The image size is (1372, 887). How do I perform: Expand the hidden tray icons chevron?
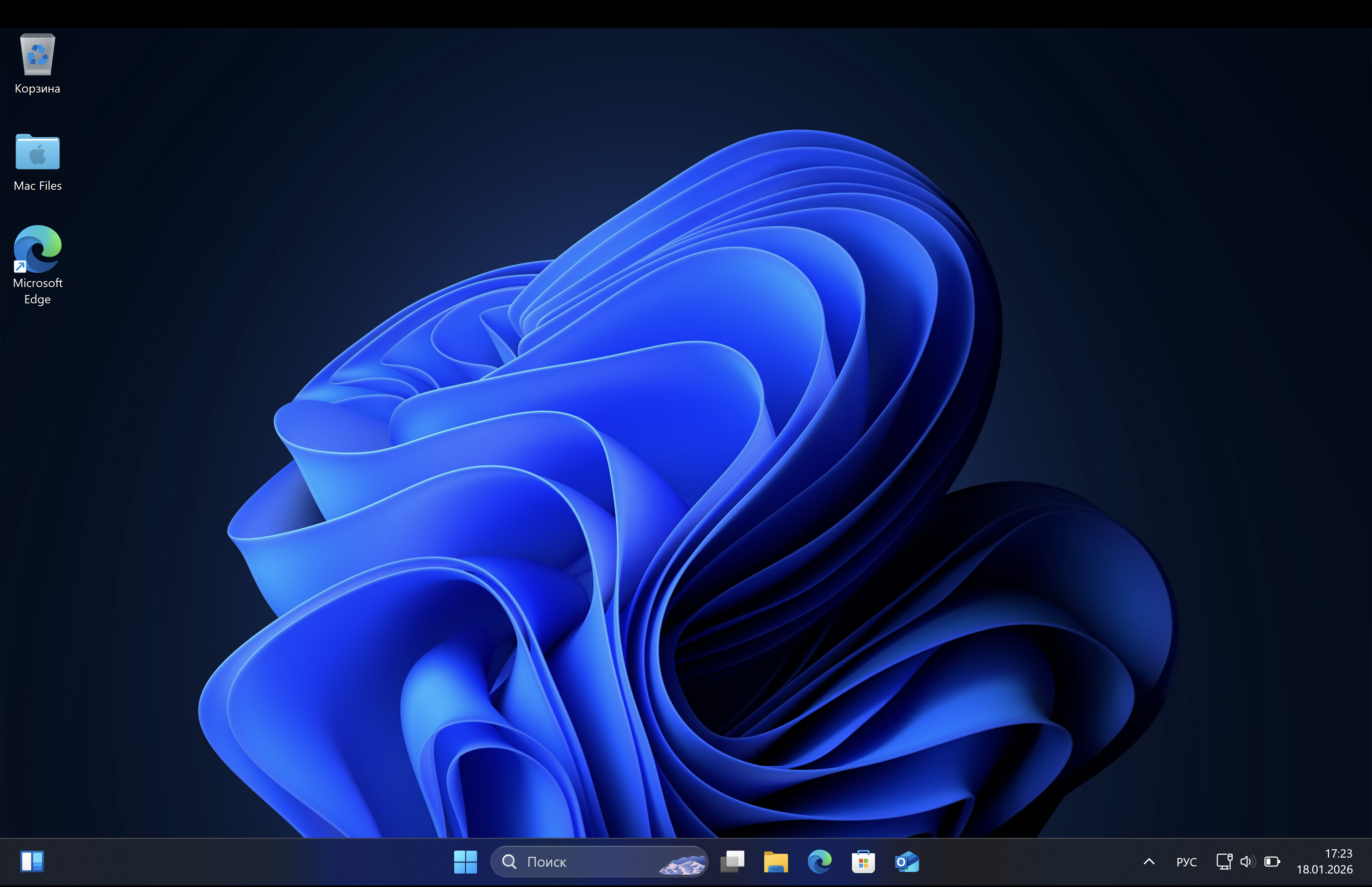tap(1148, 862)
